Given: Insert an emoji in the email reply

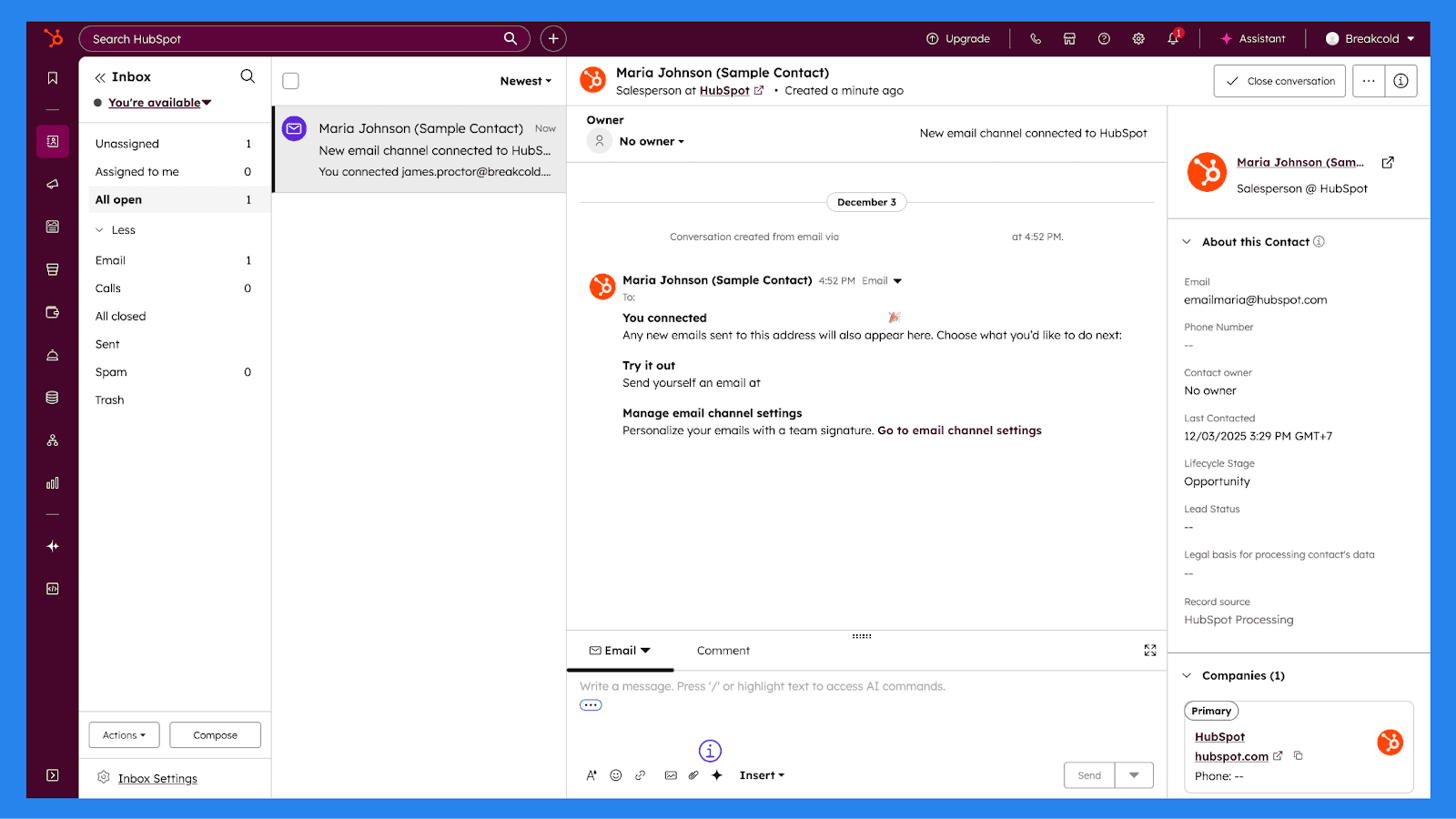Looking at the screenshot, I should [615, 774].
